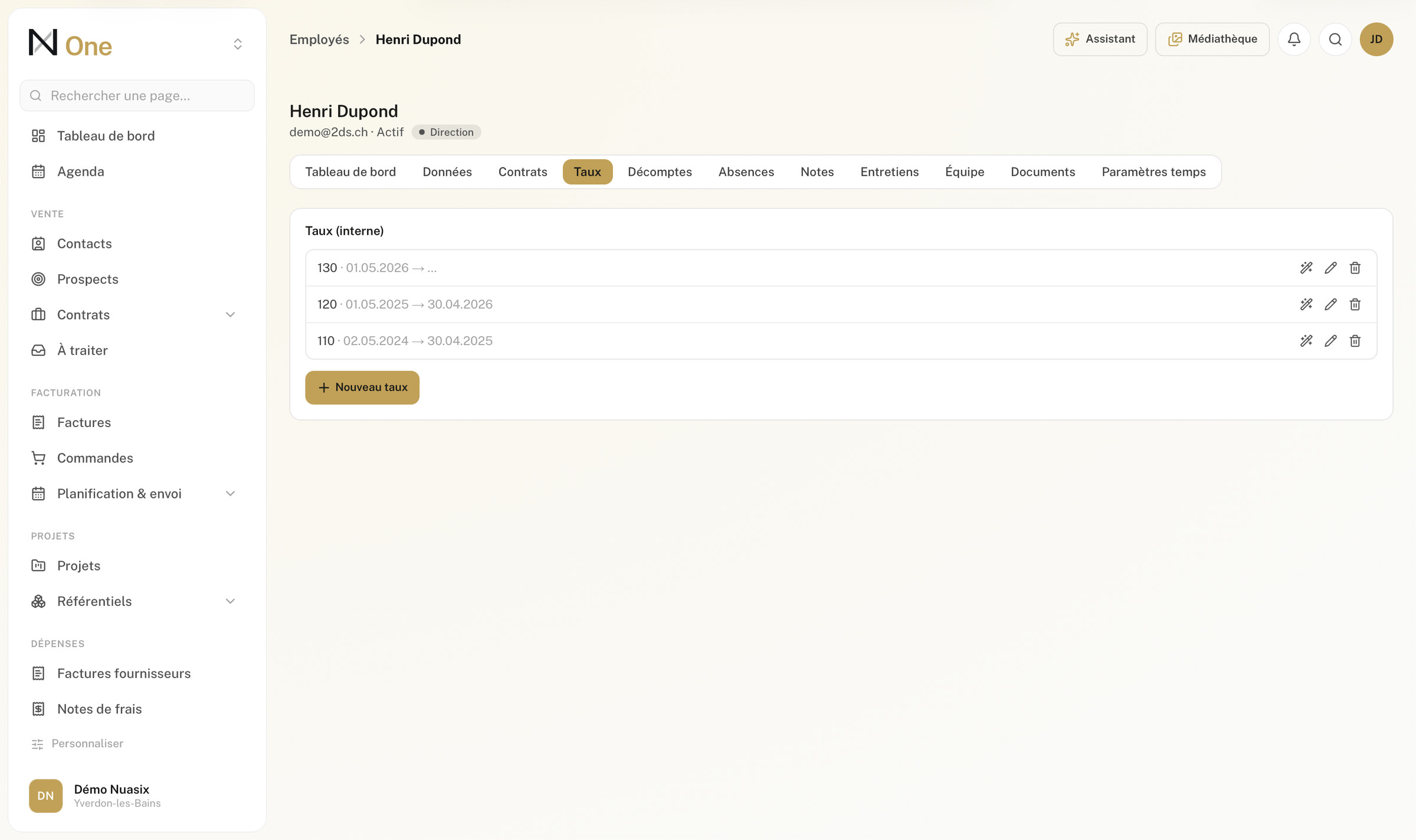Open Agenda from the sidebar
The height and width of the screenshot is (840, 1416).
pyautogui.click(x=137, y=172)
